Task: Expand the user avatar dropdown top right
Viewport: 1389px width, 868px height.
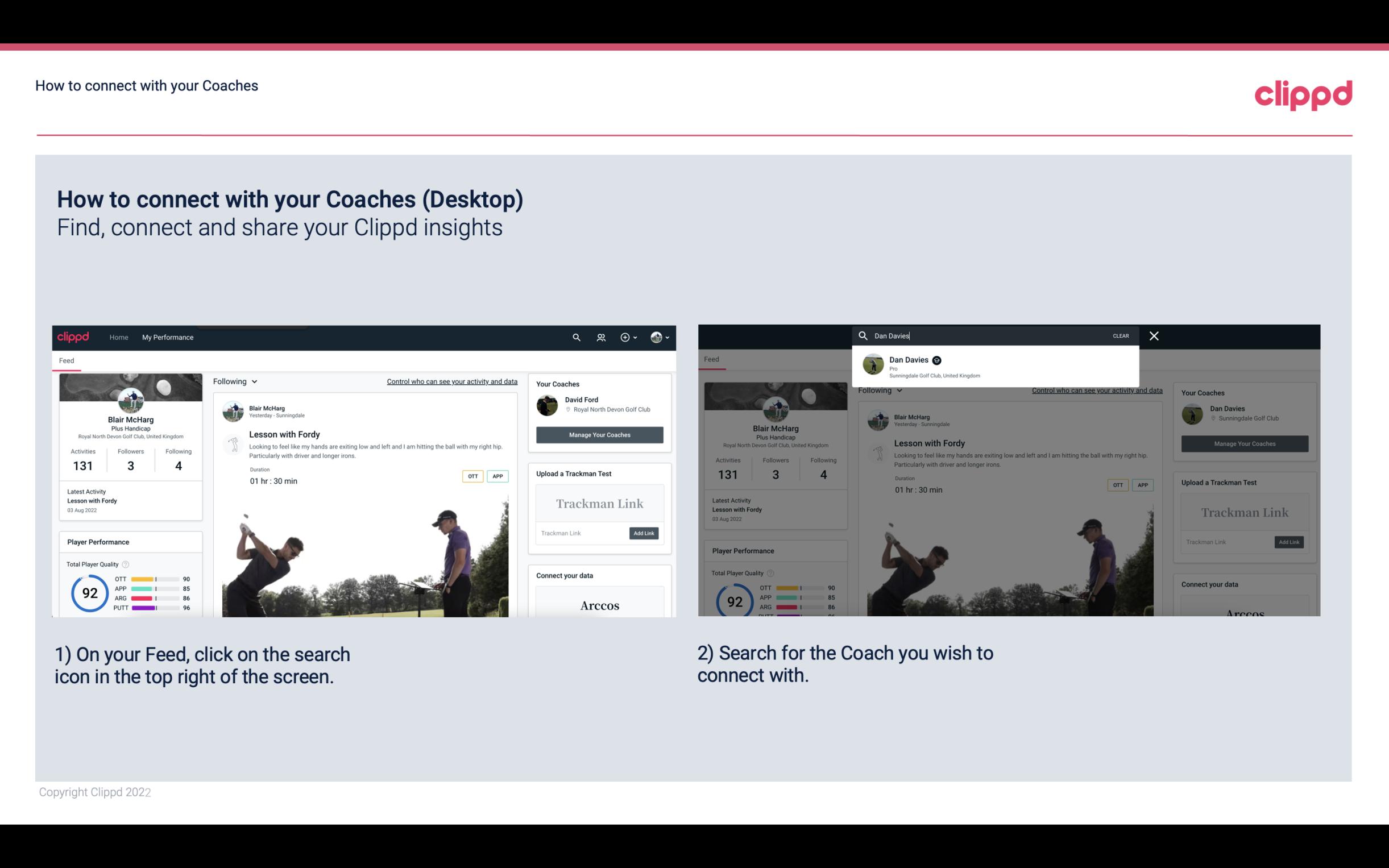Action: point(660,337)
